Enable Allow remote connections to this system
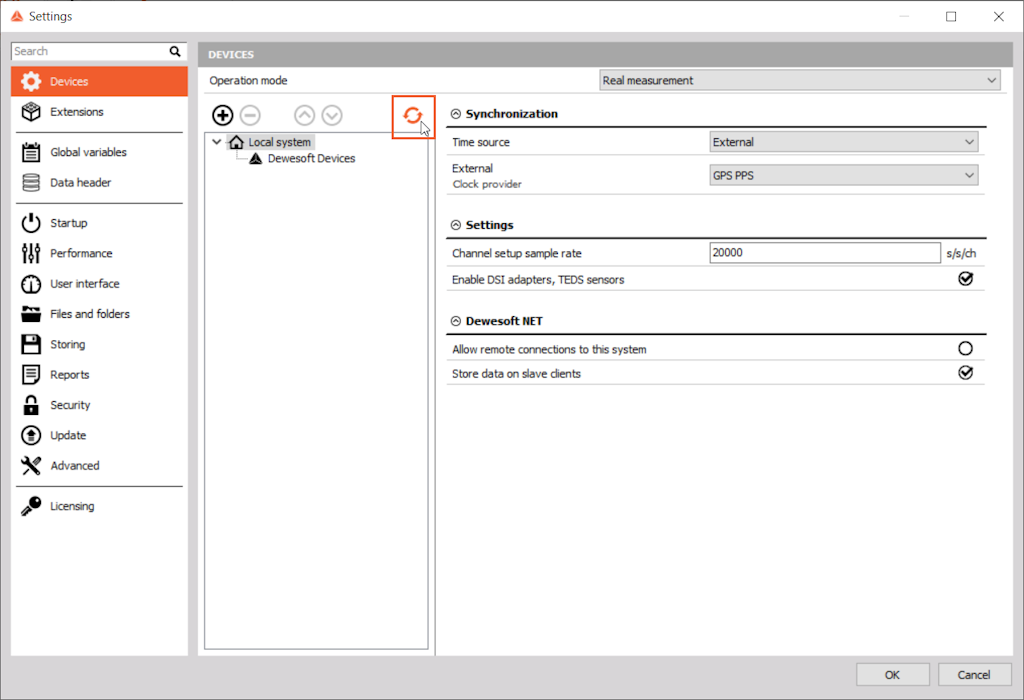The height and width of the screenshot is (700, 1024). tap(965, 349)
